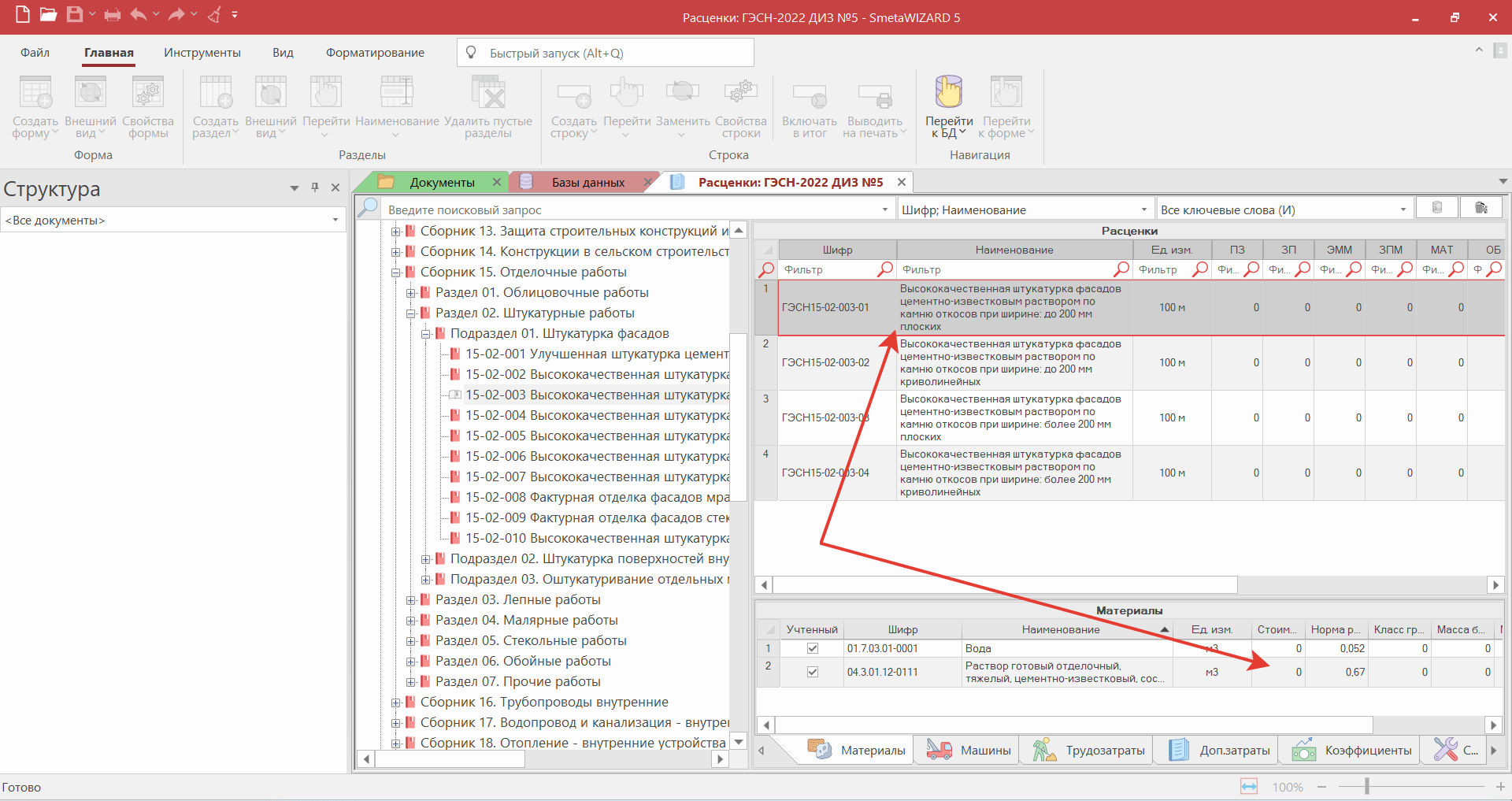Click the magnifier icon in Шифр filter cell
This screenshot has height=801, width=1512.
(885, 269)
